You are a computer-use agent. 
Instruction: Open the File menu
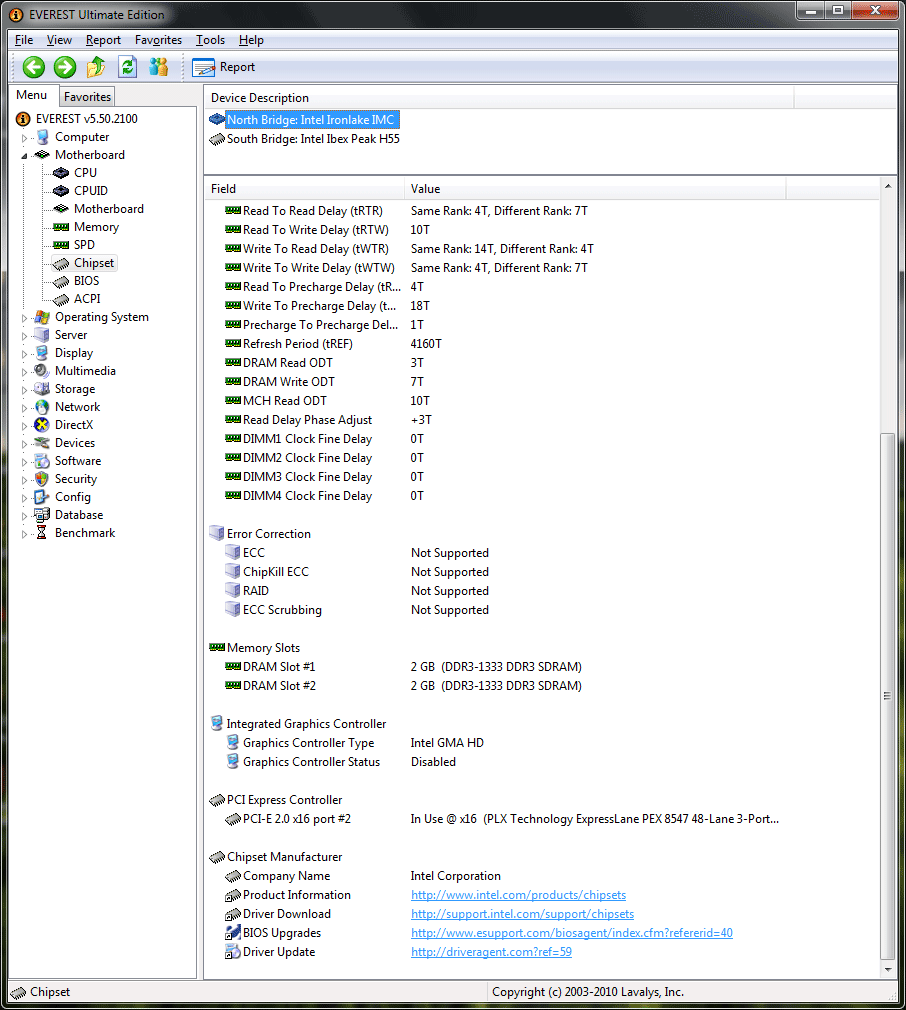(24, 40)
